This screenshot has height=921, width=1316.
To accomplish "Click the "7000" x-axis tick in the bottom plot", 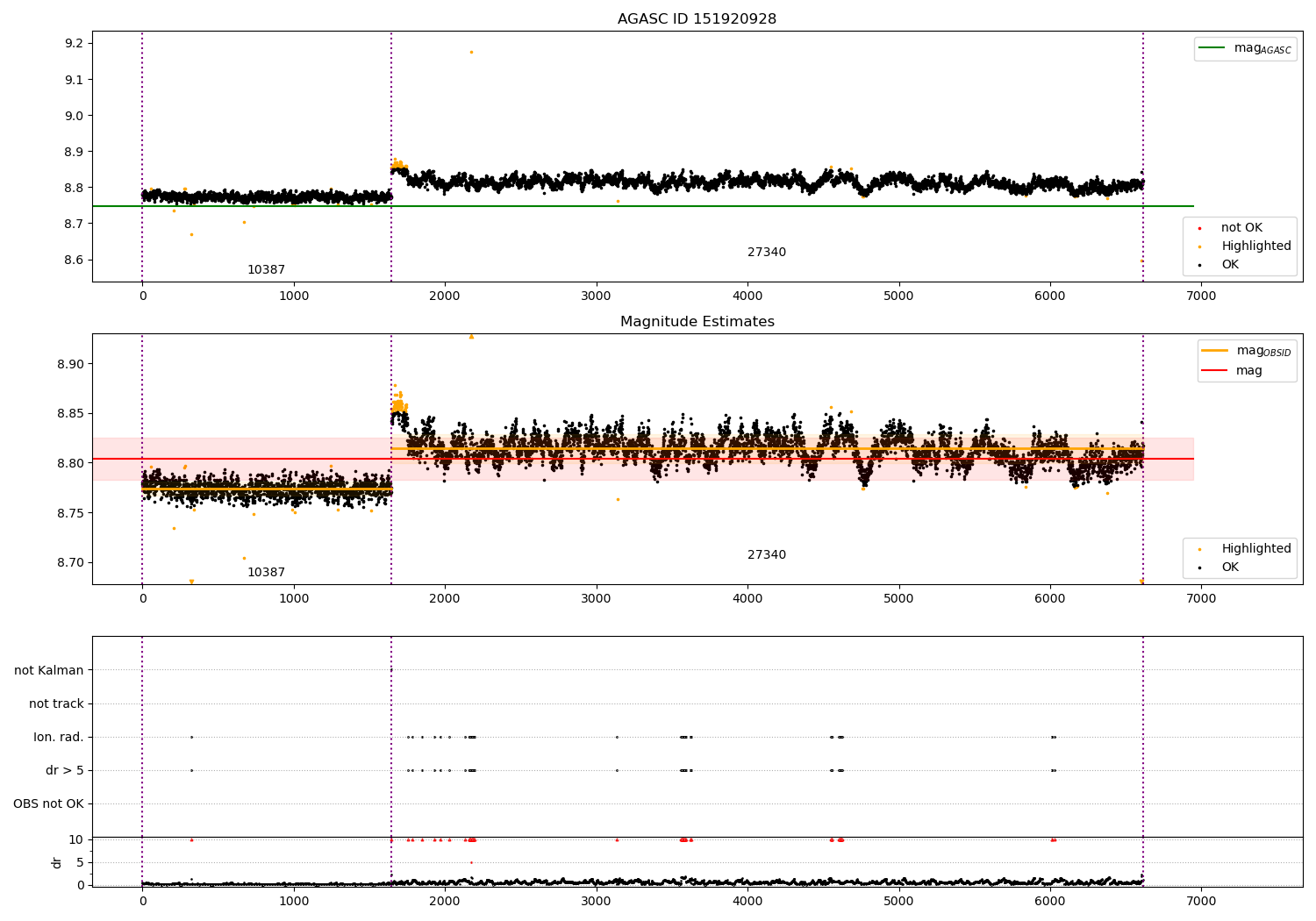I will click(x=1201, y=901).
